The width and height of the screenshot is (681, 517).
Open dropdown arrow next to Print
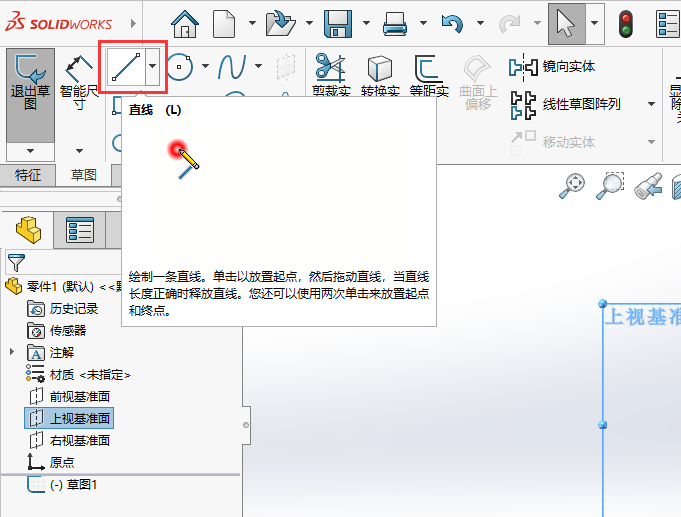pos(423,23)
